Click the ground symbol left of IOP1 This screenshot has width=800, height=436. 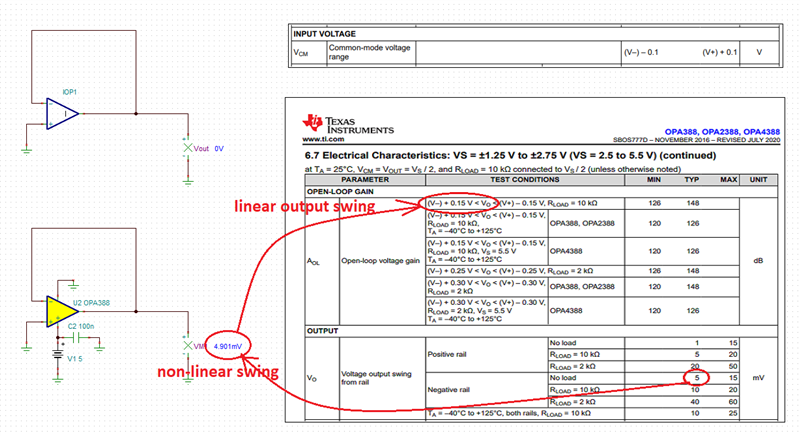click(x=26, y=150)
